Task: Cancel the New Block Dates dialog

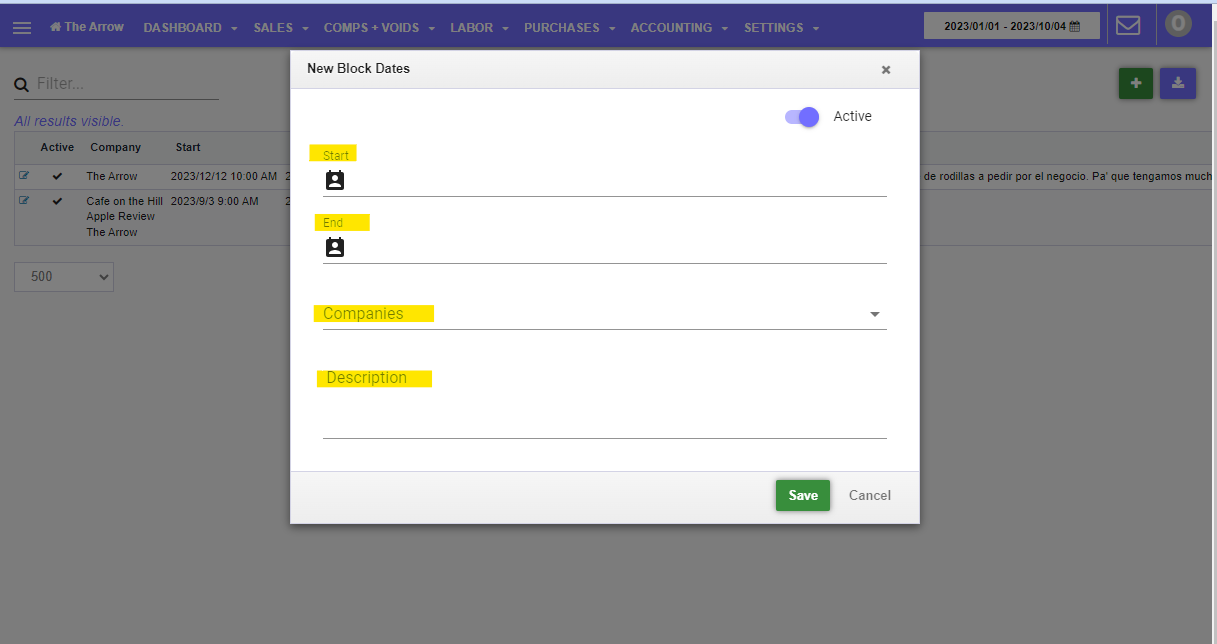Action: coord(870,495)
